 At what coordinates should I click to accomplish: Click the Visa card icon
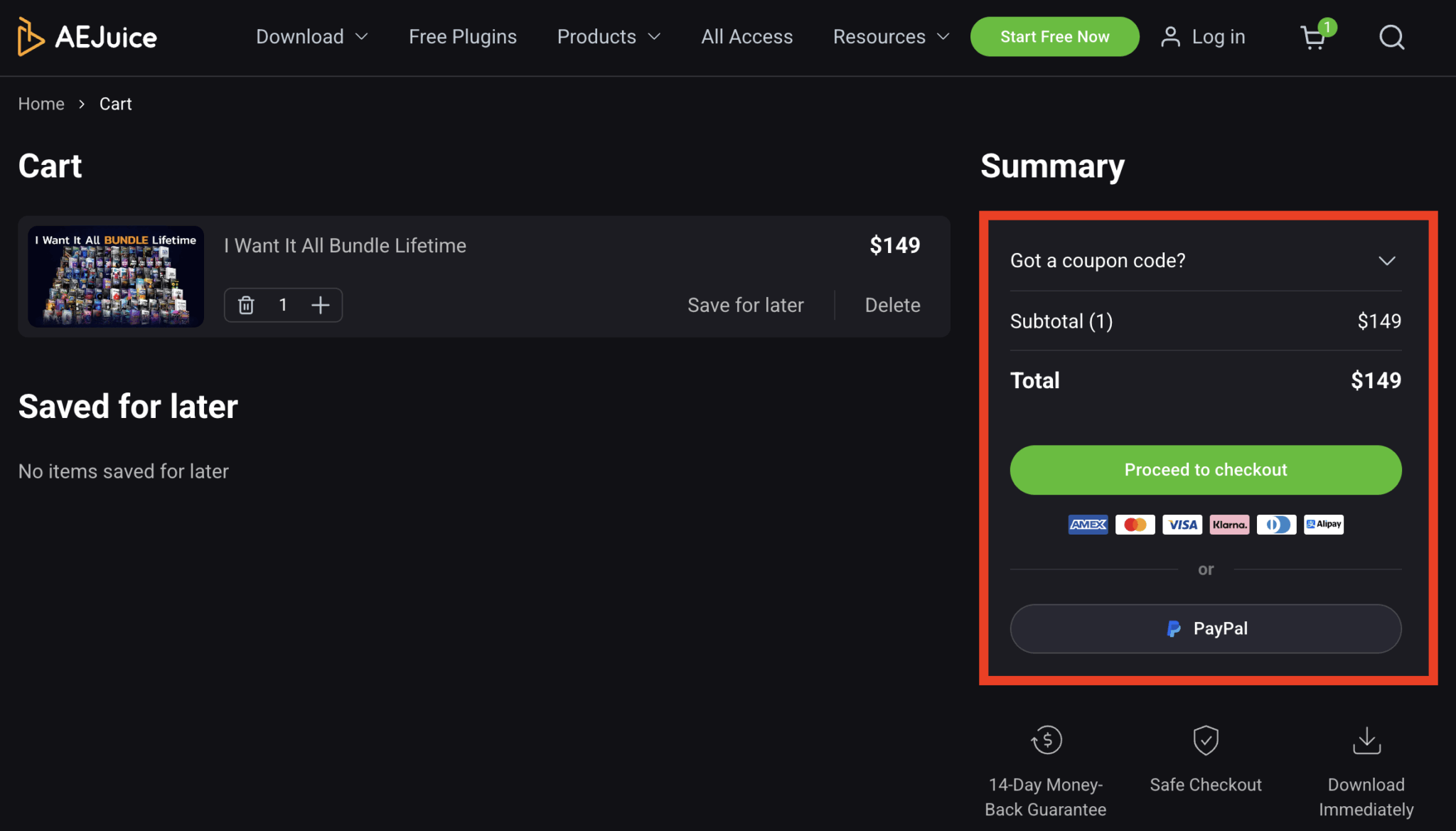(1182, 525)
